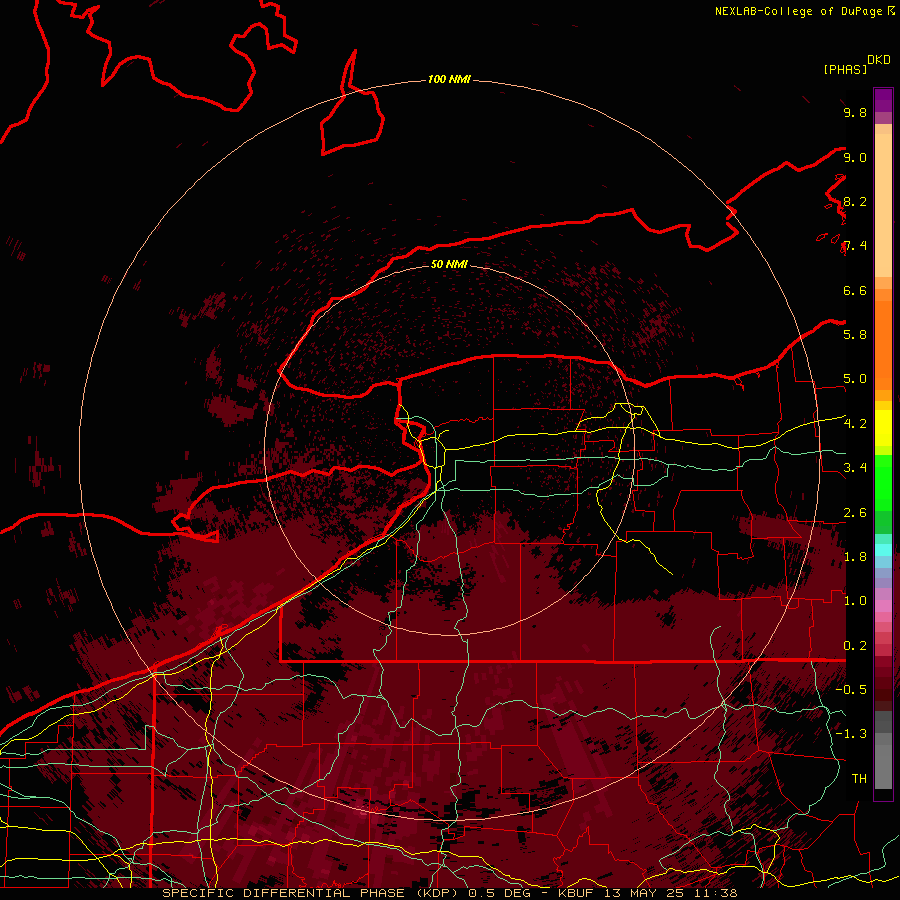
Task: Pick the cyan segment of the color bar
Action: point(883,549)
